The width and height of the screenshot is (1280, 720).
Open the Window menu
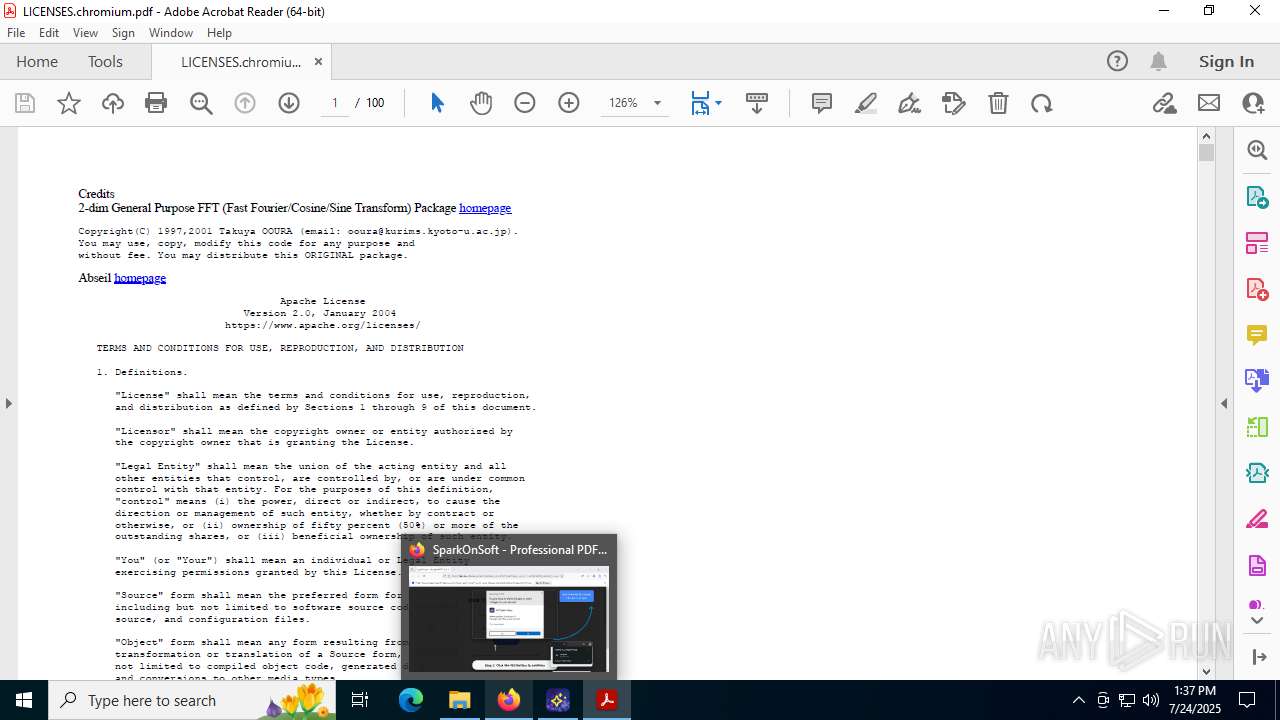point(171,33)
